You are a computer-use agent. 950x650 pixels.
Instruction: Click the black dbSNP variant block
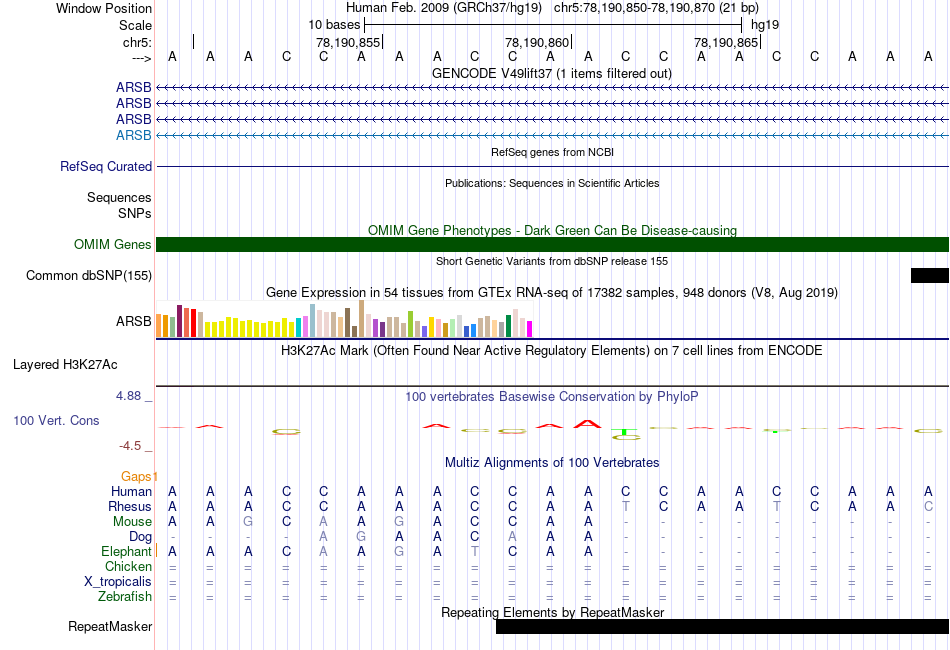tap(929, 275)
